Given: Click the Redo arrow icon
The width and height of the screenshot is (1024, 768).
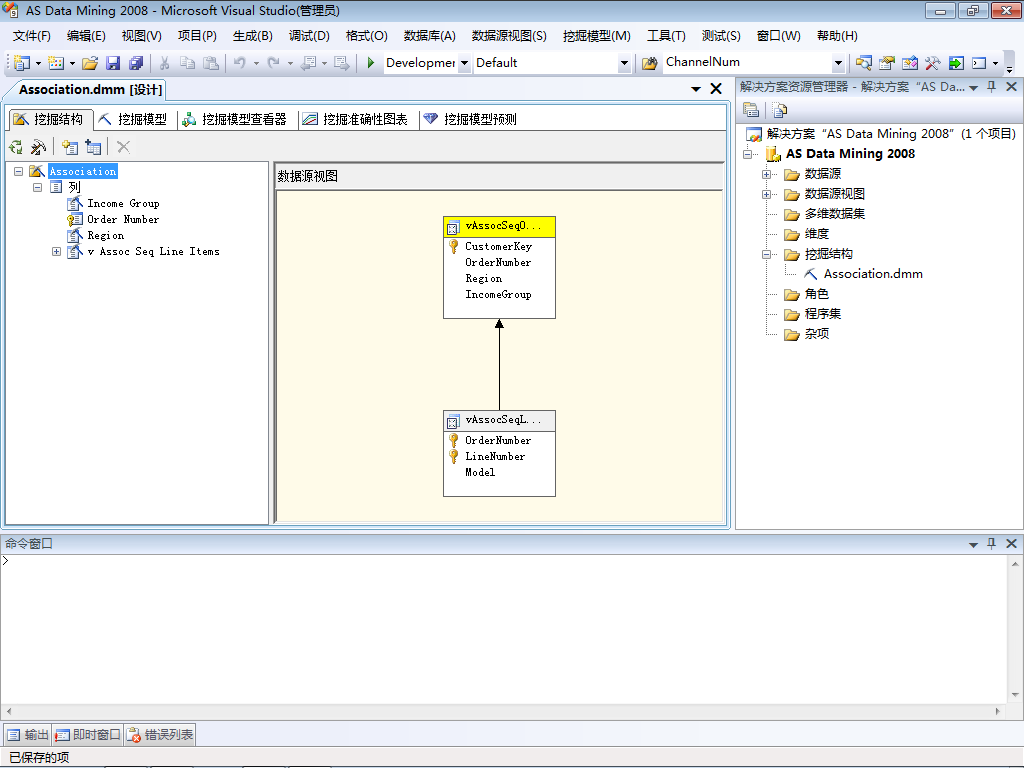Looking at the screenshot, I should (x=274, y=63).
